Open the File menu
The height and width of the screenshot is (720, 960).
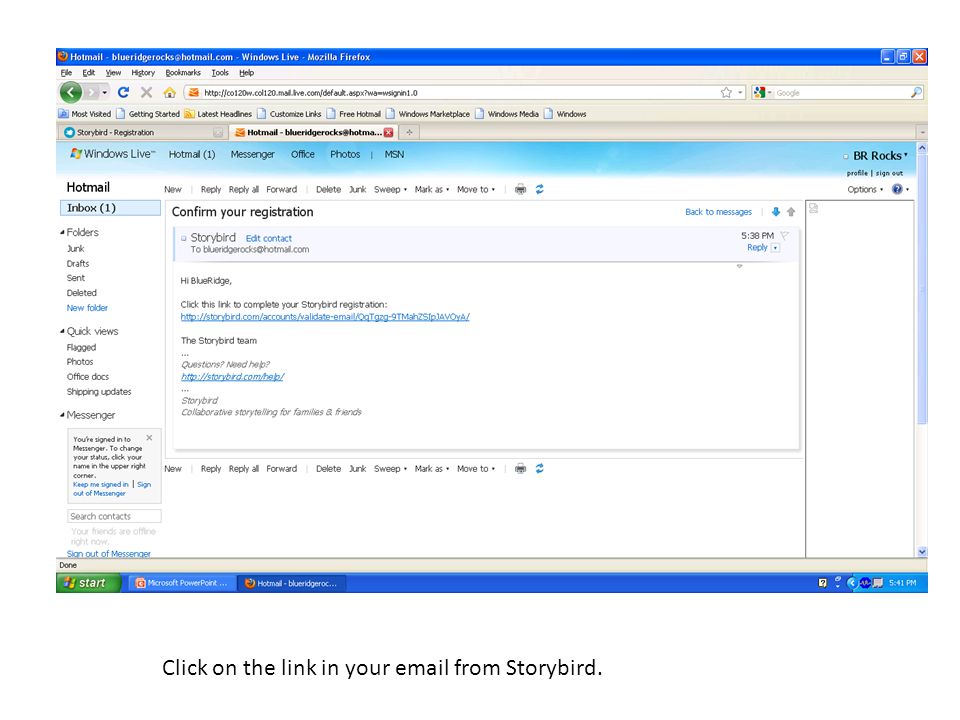point(66,72)
